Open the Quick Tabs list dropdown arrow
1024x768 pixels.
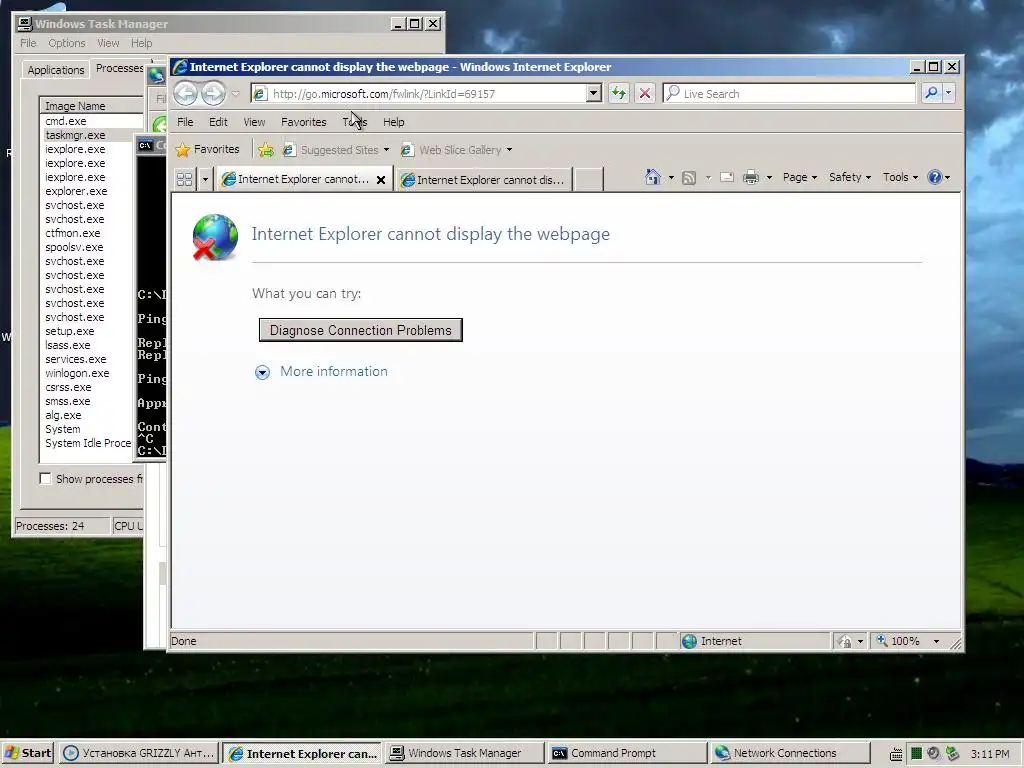point(205,179)
